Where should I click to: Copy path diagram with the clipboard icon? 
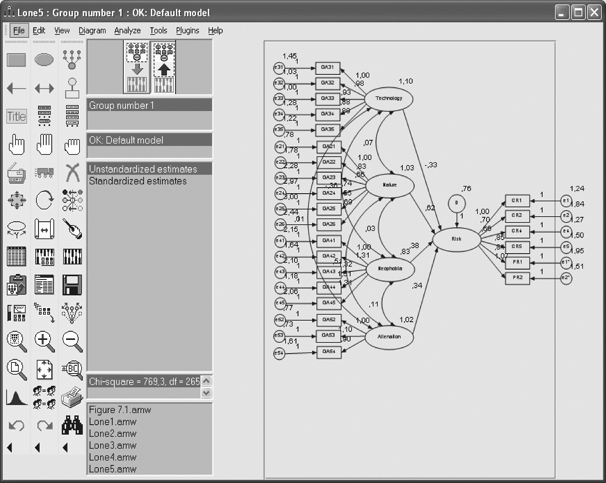click(x=17, y=285)
